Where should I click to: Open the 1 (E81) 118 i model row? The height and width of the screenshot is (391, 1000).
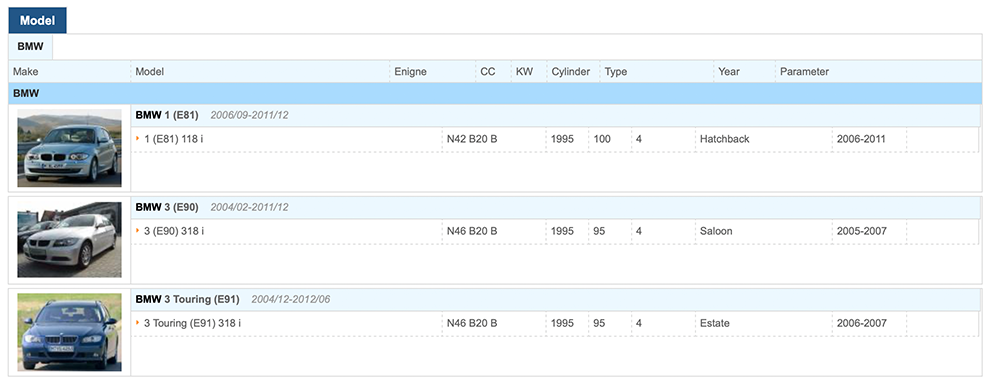tap(555, 139)
